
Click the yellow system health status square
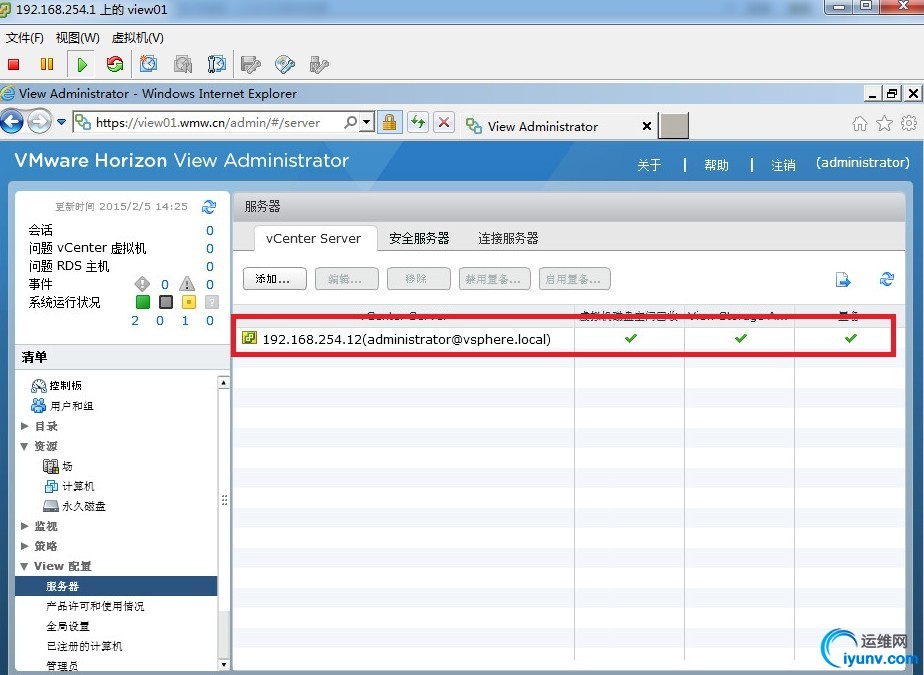click(x=189, y=302)
